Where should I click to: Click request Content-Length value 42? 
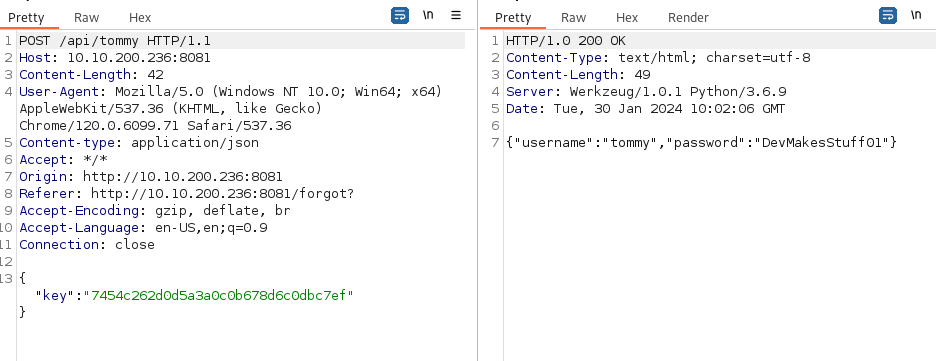(155, 75)
